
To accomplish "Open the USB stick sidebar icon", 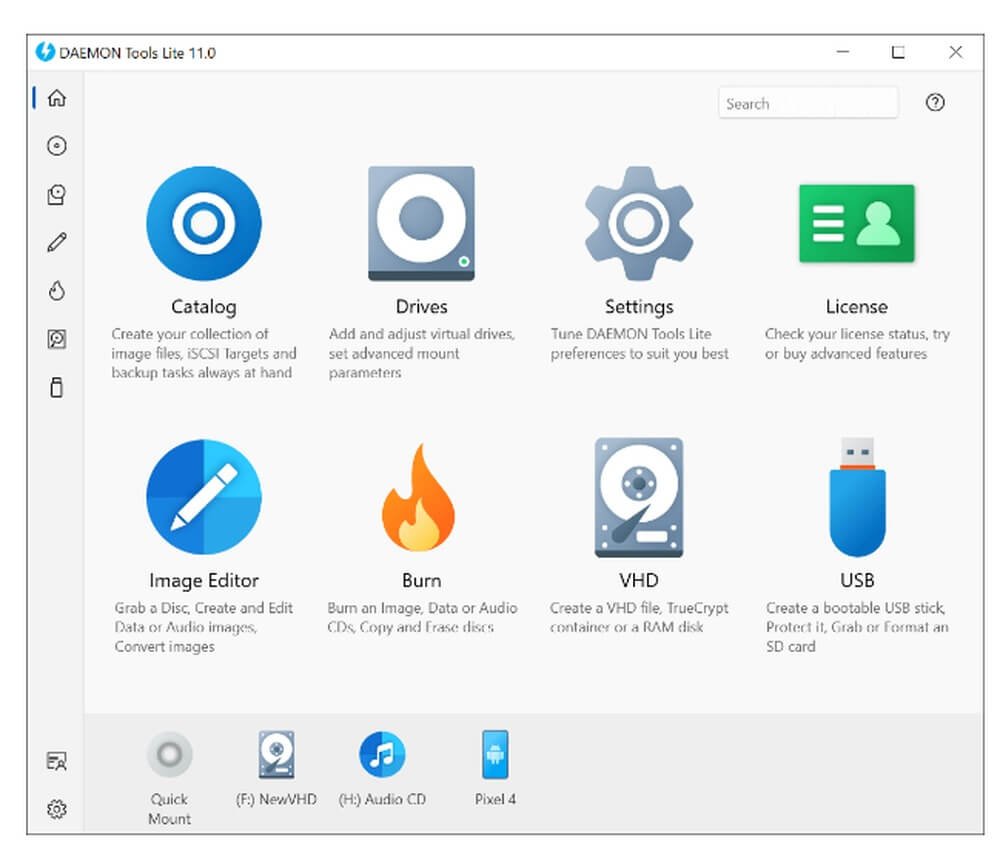I will pos(57,387).
